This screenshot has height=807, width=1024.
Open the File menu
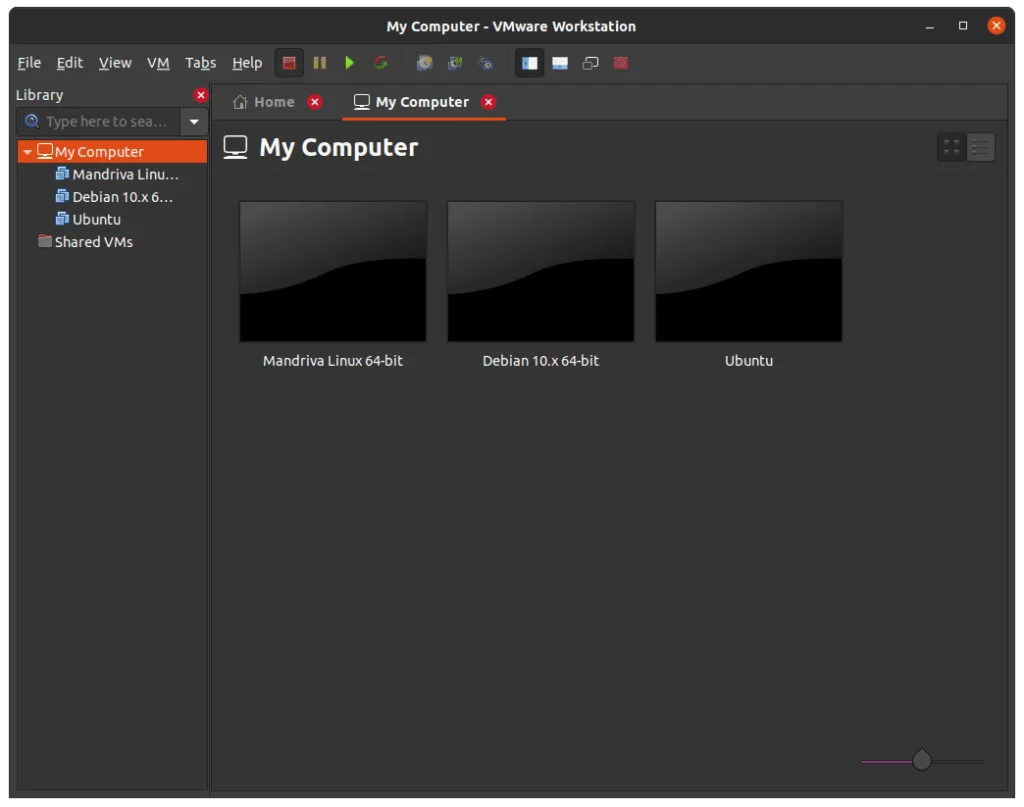tap(29, 63)
